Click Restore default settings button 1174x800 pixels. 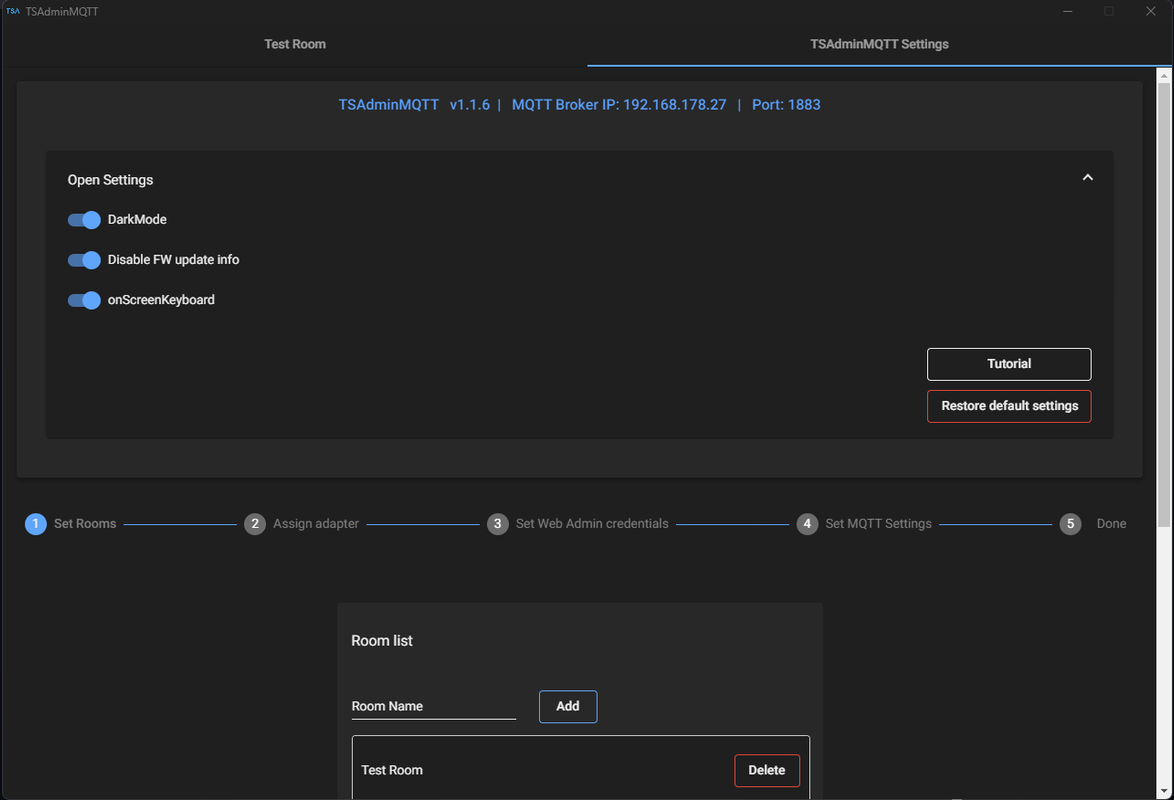pos(1009,406)
